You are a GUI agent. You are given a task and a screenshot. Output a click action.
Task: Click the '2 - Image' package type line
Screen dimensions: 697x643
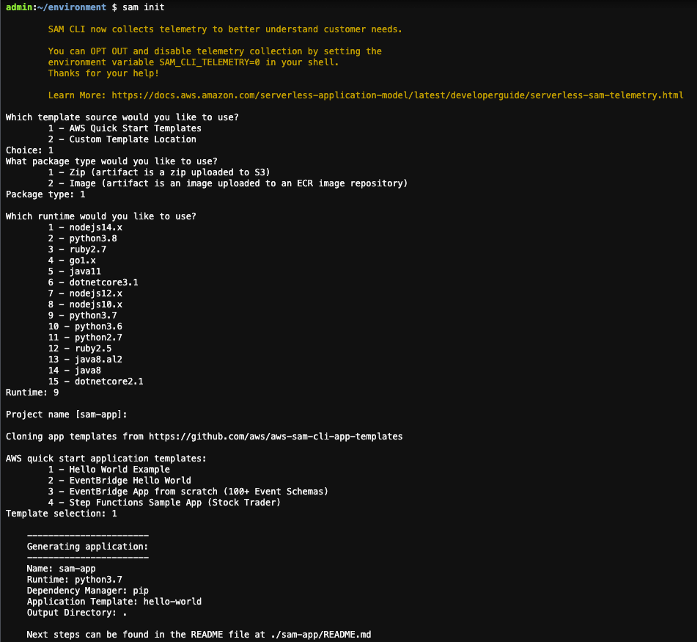coord(228,184)
